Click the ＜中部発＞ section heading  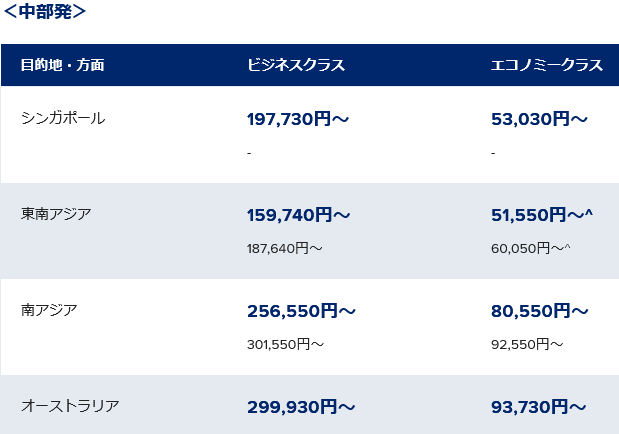click(x=44, y=13)
